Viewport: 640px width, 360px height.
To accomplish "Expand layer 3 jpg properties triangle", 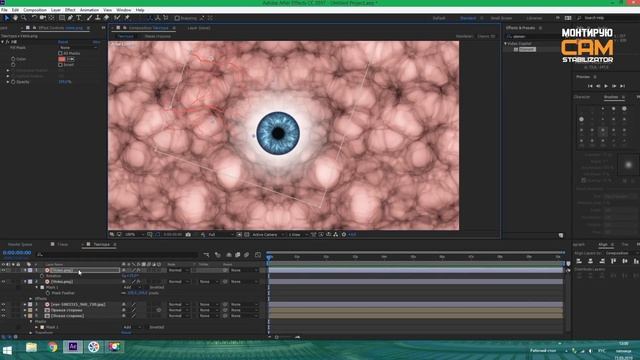I will click(x=25, y=304).
